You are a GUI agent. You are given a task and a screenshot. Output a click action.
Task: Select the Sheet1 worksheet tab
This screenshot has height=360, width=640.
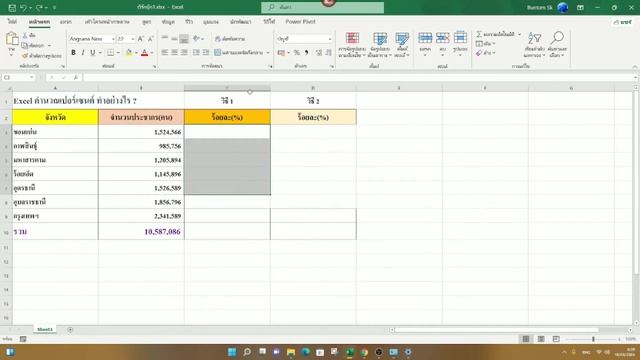tap(45, 329)
